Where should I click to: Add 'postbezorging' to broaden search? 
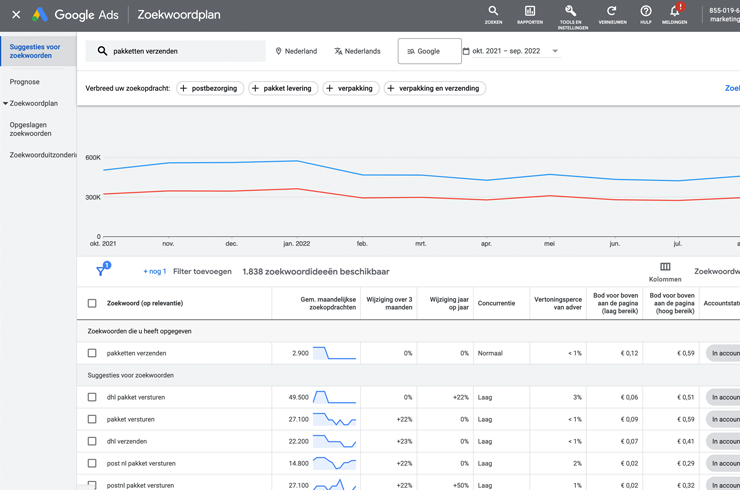(210, 88)
